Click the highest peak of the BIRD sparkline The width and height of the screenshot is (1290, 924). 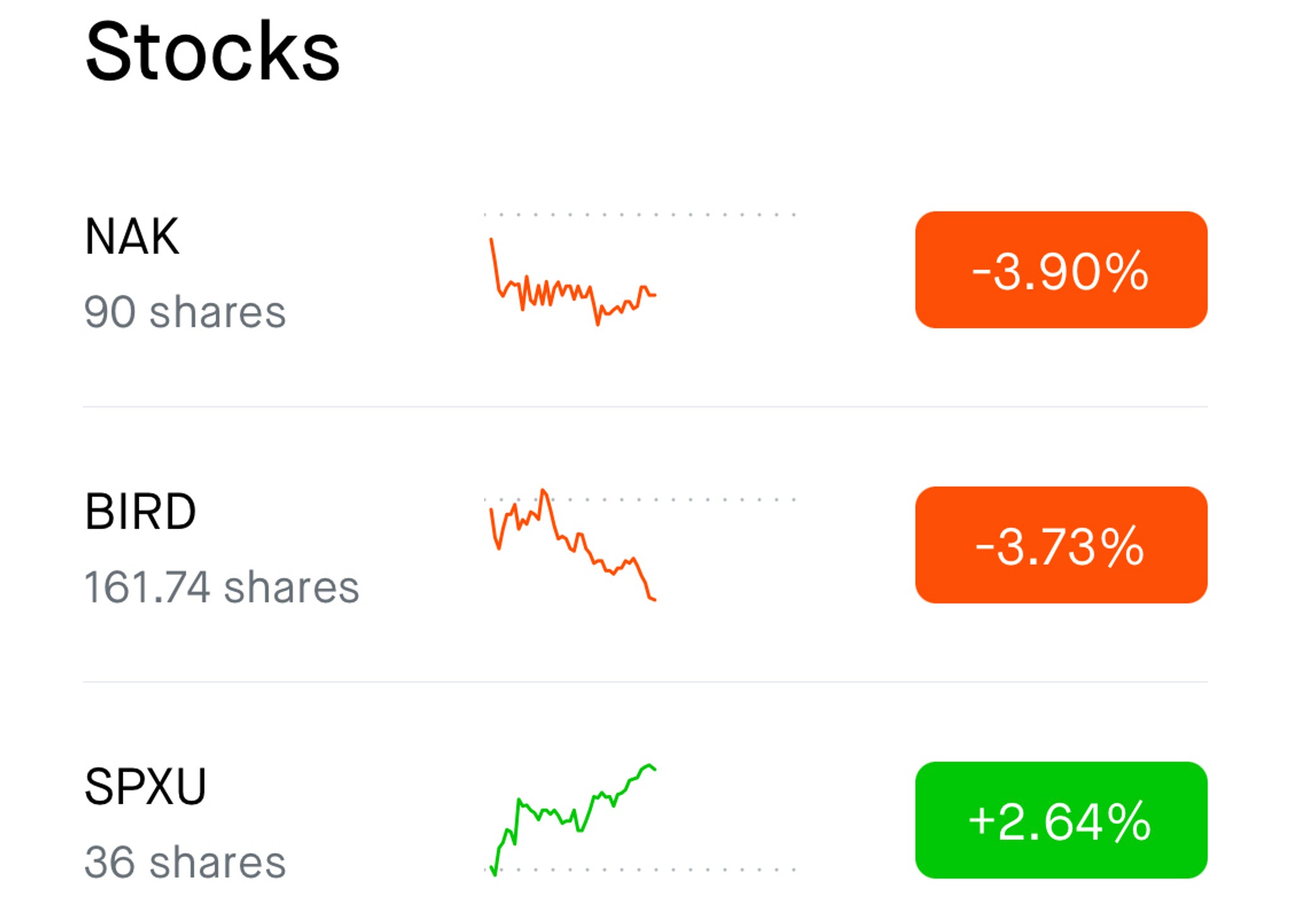coord(543,490)
